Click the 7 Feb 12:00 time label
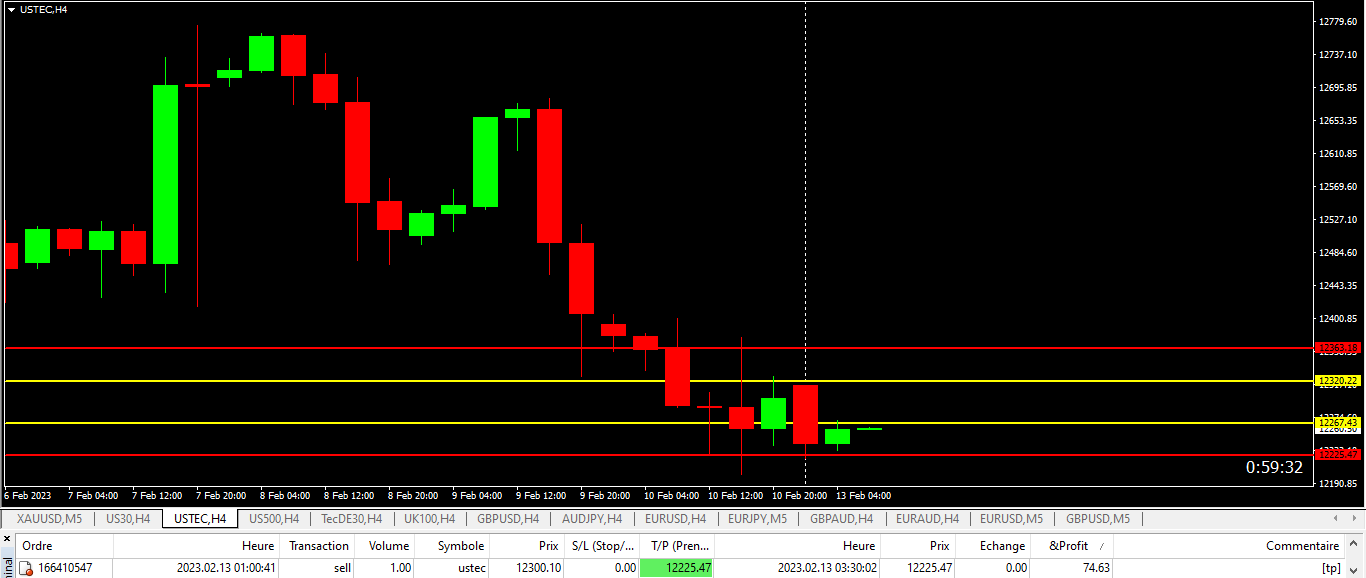The width and height of the screenshot is (1366, 578). (155, 496)
